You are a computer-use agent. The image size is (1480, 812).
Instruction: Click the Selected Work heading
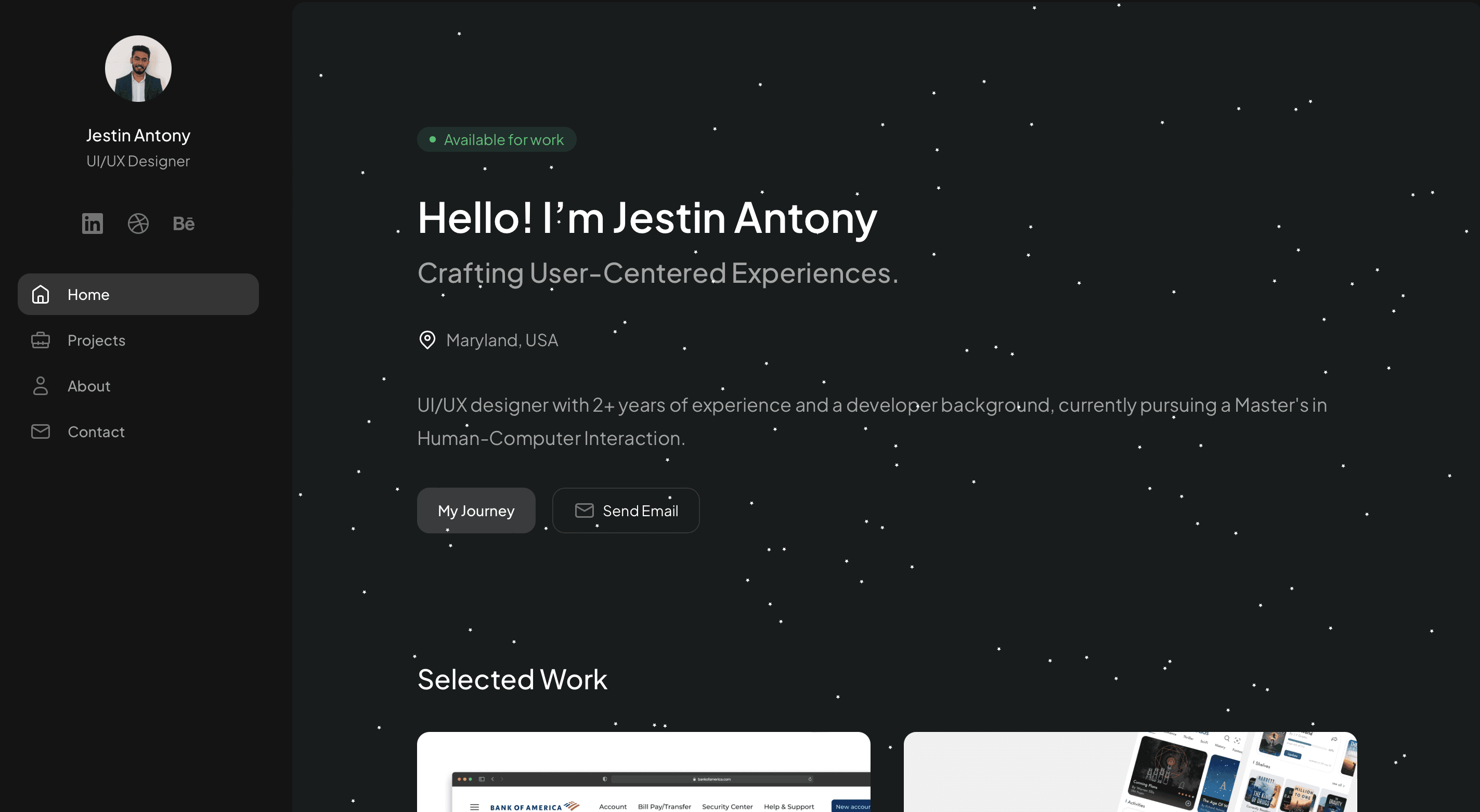tap(512, 680)
